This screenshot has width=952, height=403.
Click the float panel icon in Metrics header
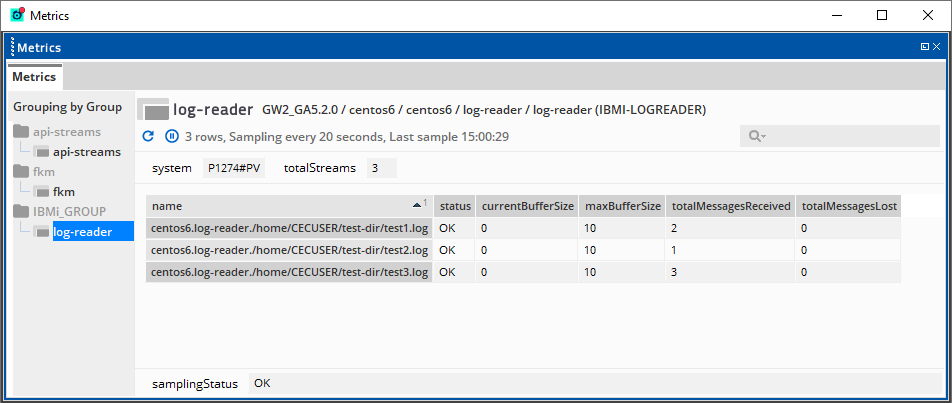point(925,47)
